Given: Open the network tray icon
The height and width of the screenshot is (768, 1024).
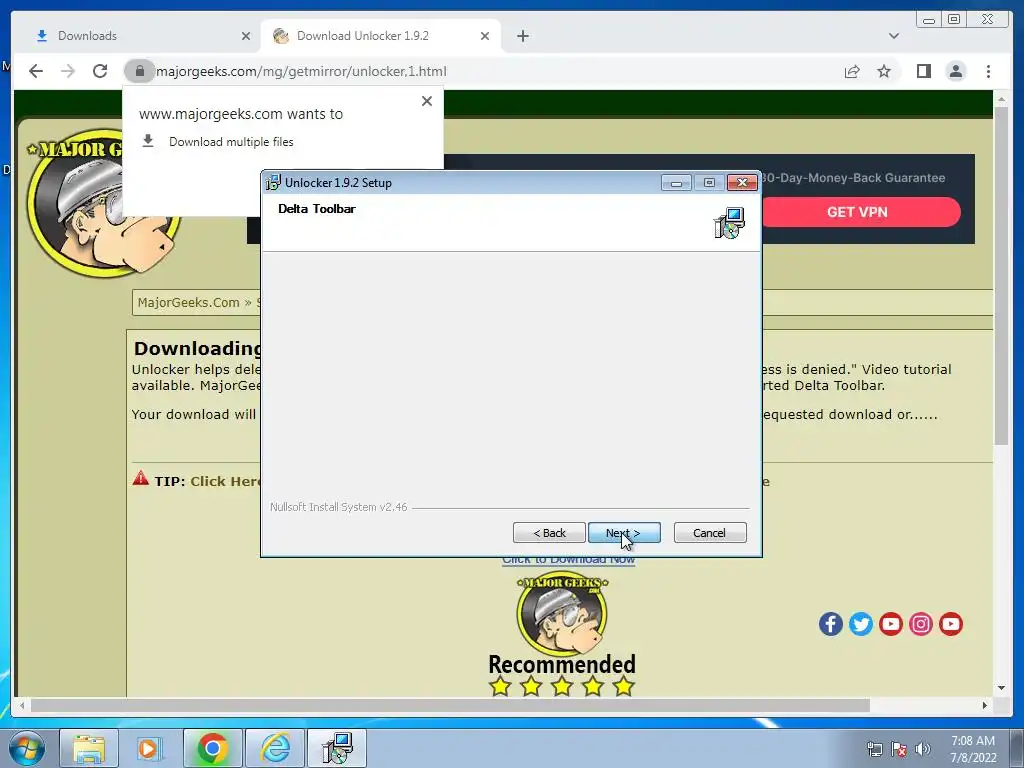Looking at the screenshot, I should point(874,749).
